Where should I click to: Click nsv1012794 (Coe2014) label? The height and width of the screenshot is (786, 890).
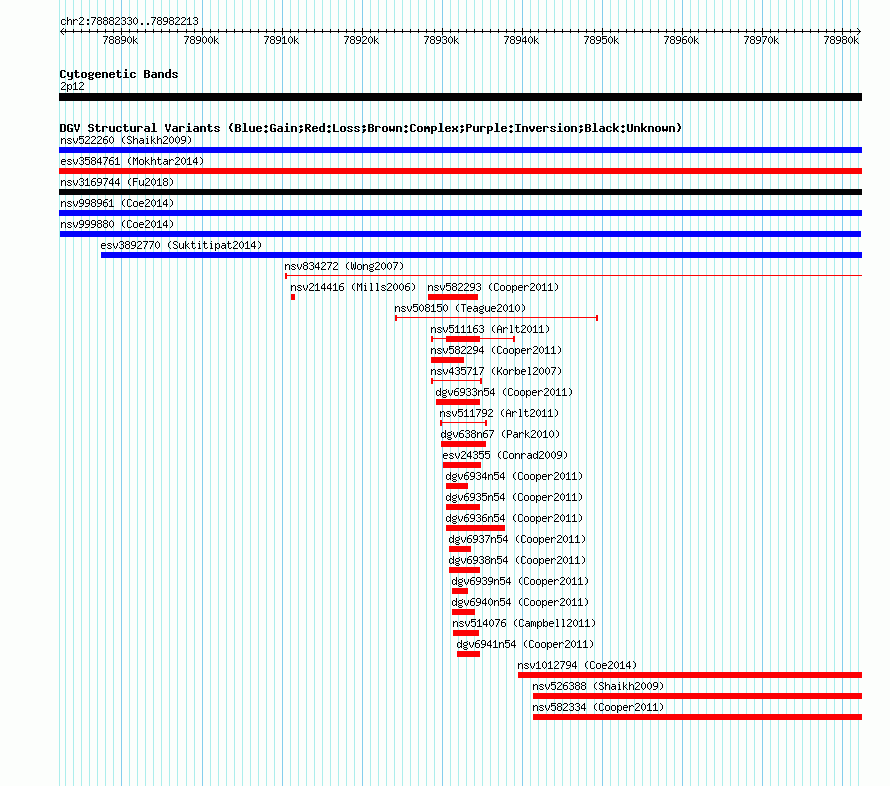tap(577, 665)
